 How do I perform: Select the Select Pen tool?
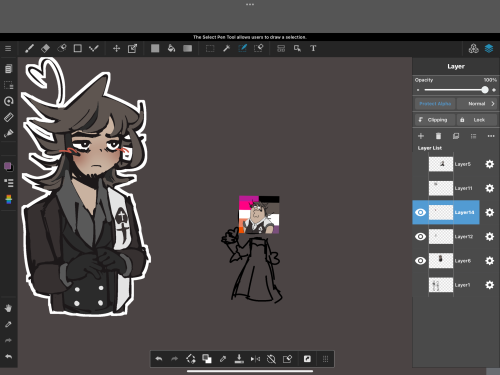pyautogui.click(x=242, y=49)
